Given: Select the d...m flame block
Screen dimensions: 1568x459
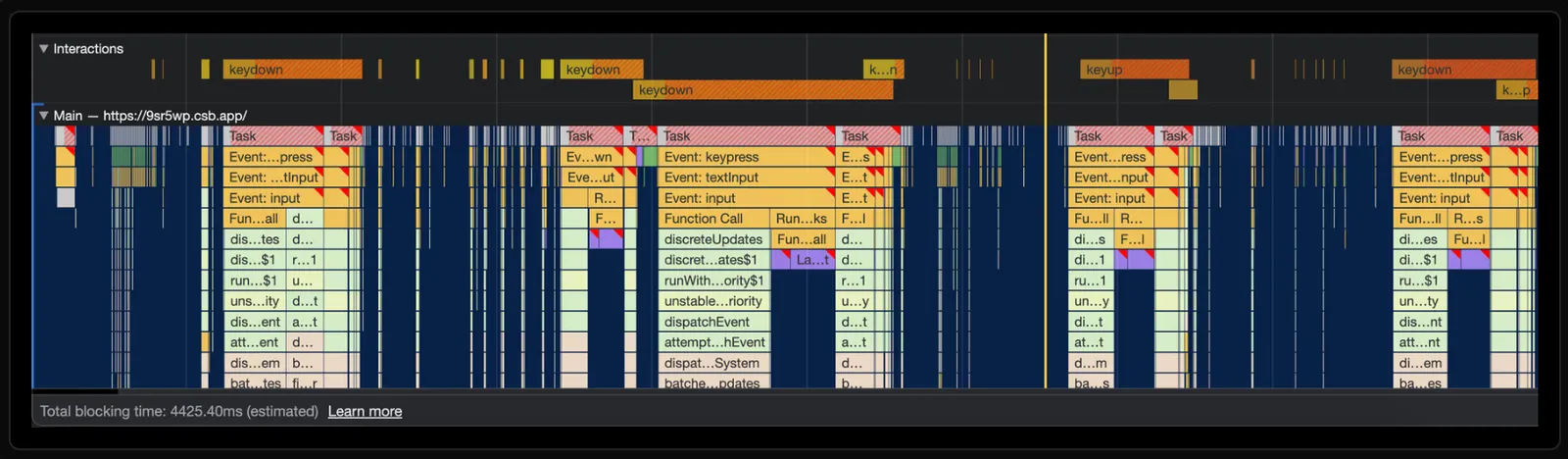Looking at the screenshot, I should (x=1091, y=363).
